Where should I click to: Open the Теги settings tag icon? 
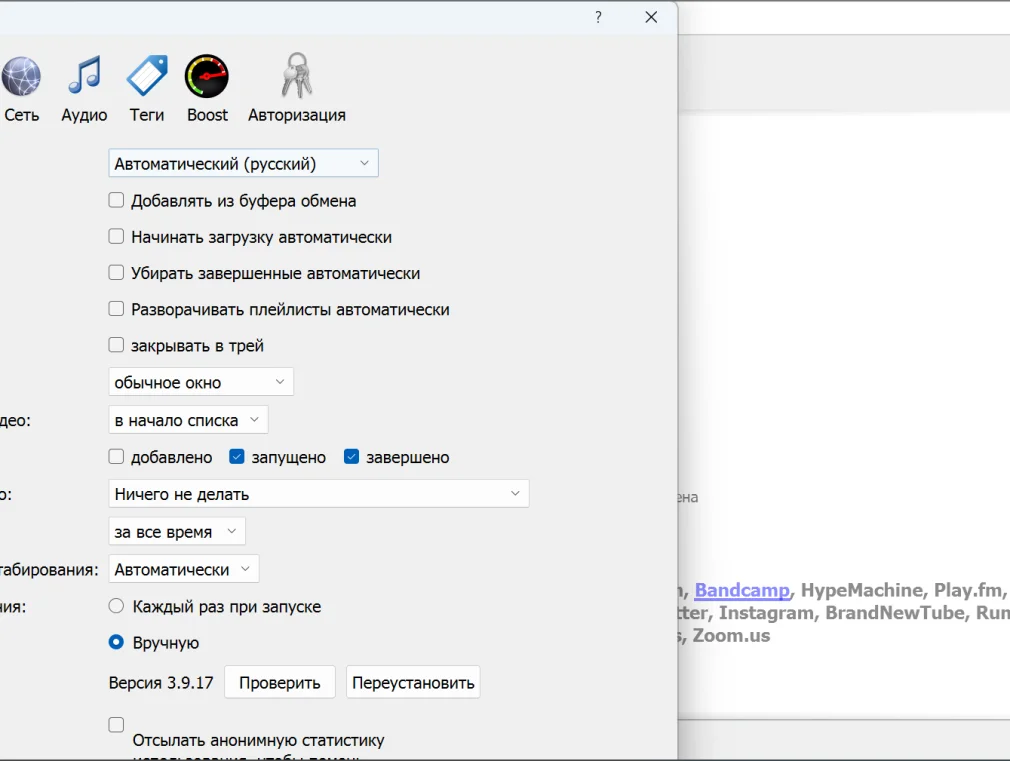147,78
